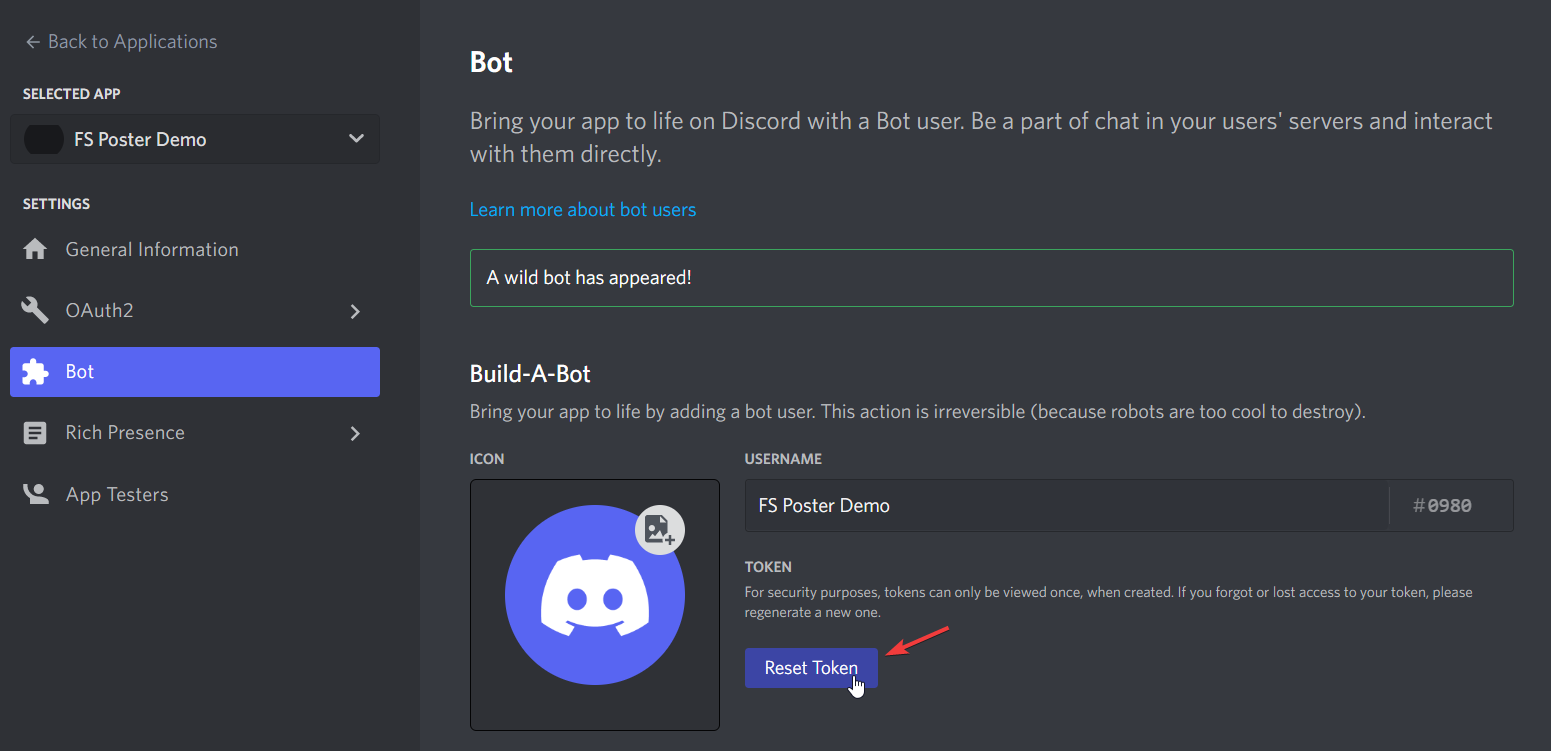1551x751 pixels.
Task: Click the bot Username input field
Action: [x=1066, y=505]
